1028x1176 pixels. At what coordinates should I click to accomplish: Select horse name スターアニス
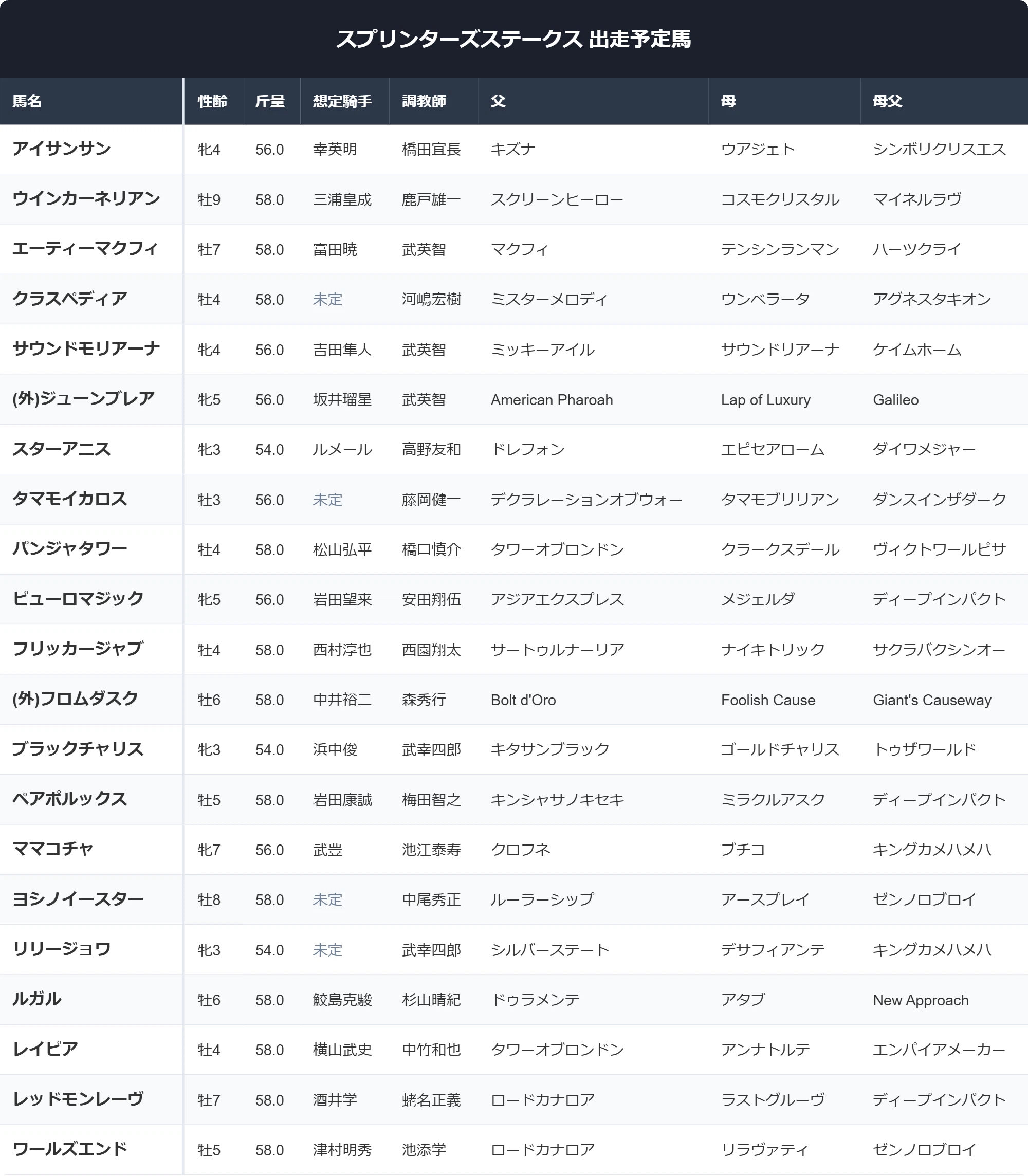pos(61,449)
